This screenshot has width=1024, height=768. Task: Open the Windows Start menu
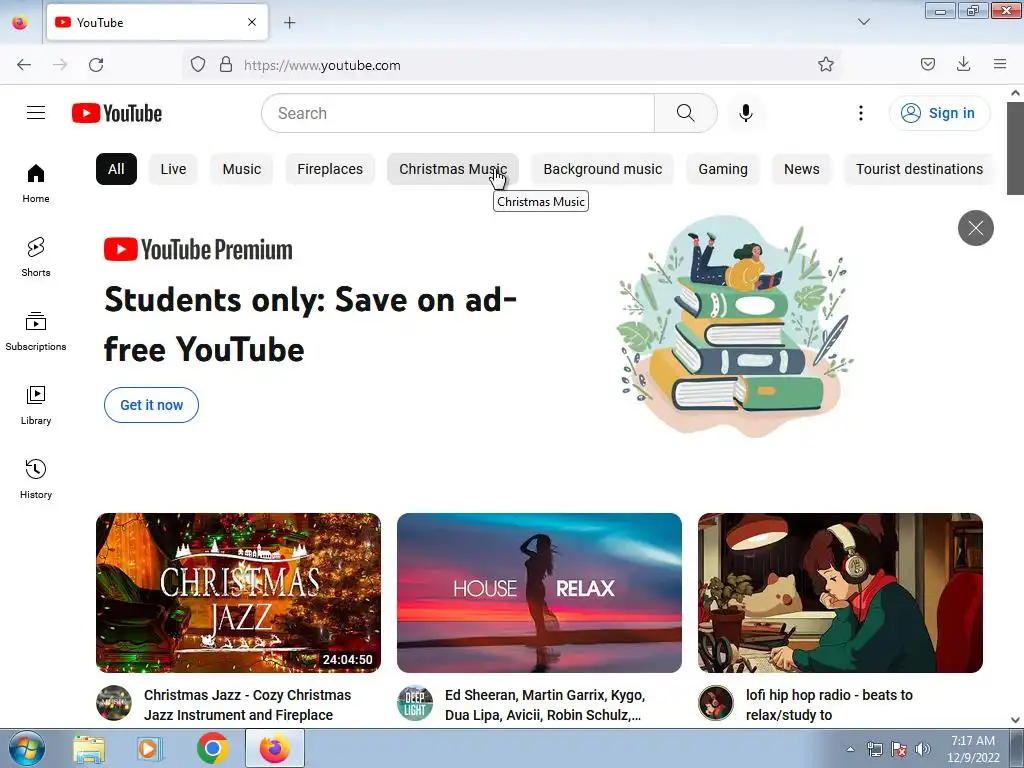[x=27, y=748]
